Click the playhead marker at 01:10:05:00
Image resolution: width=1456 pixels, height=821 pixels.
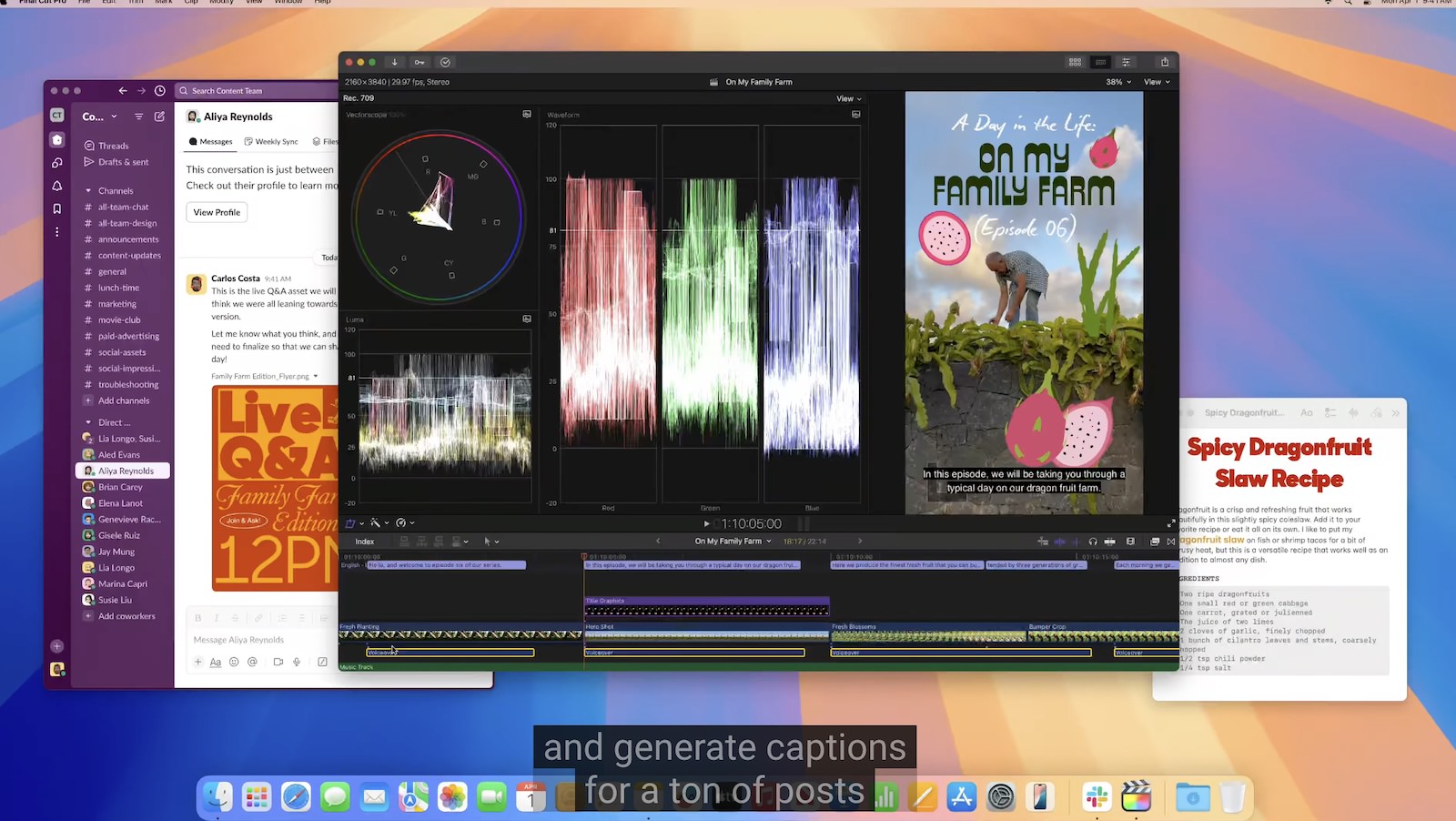click(x=584, y=555)
